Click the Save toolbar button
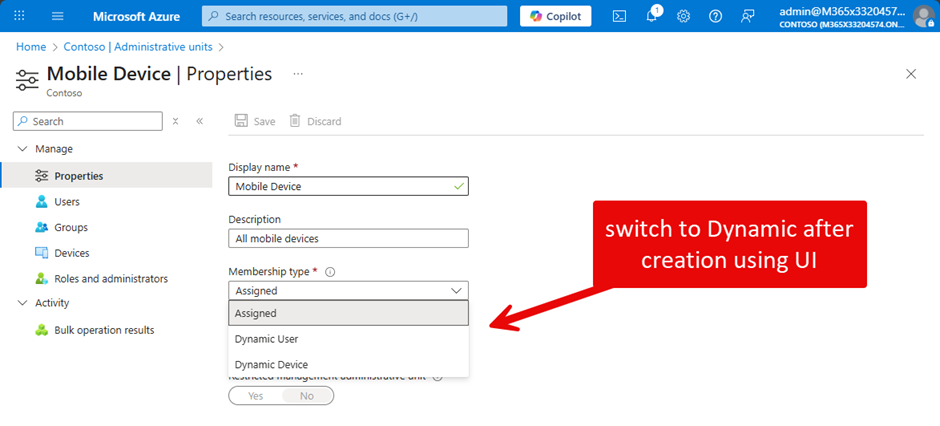 point(255,121)
